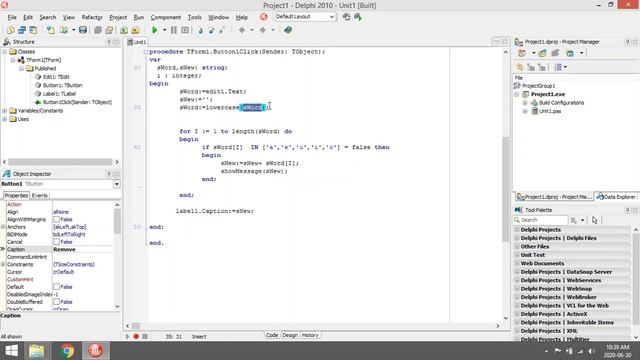The width and height of the screenshot is (640, 360).
Task: Collapse the Classes tree node
Action: pos(4,52)
